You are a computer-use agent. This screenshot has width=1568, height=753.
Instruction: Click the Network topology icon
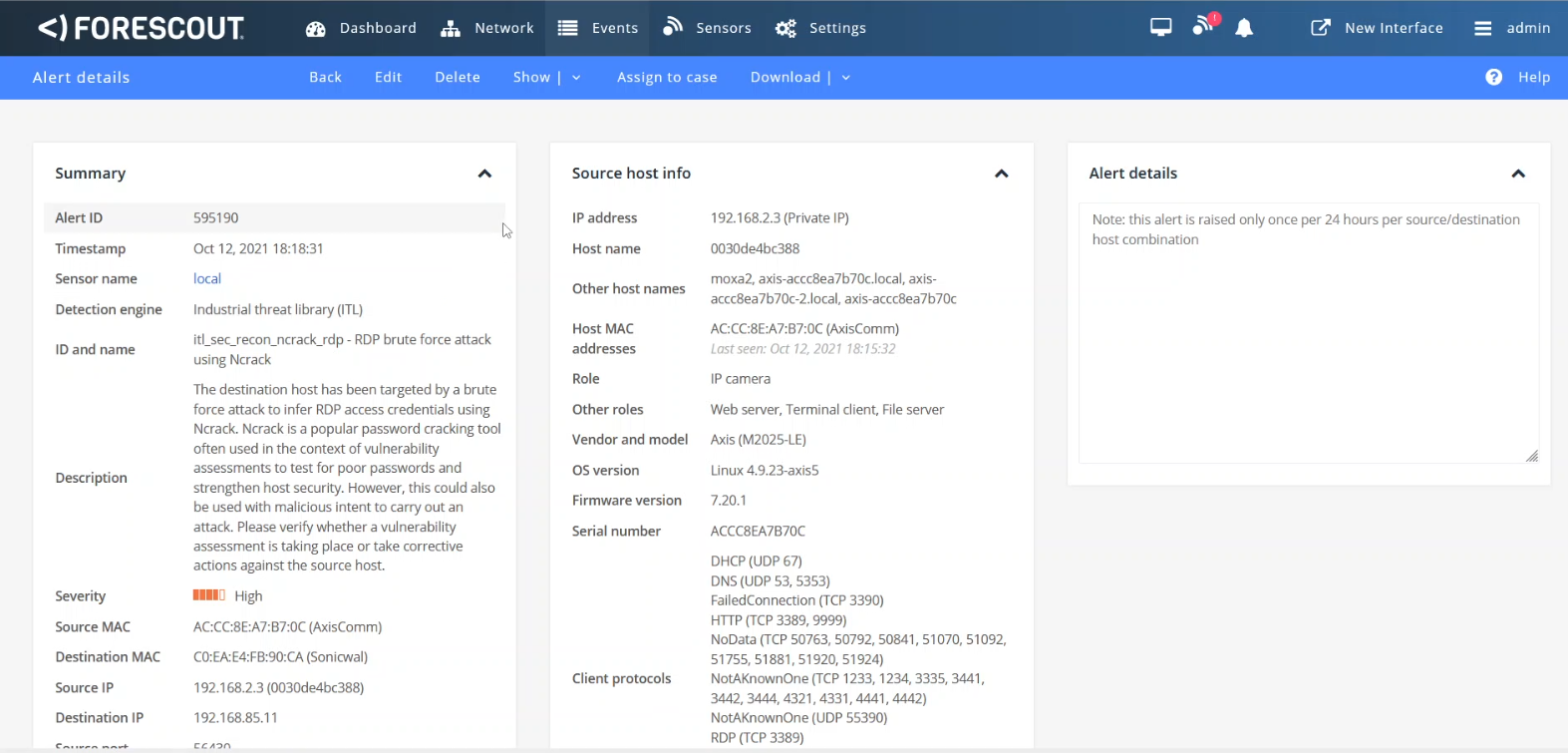click(451, 29)
